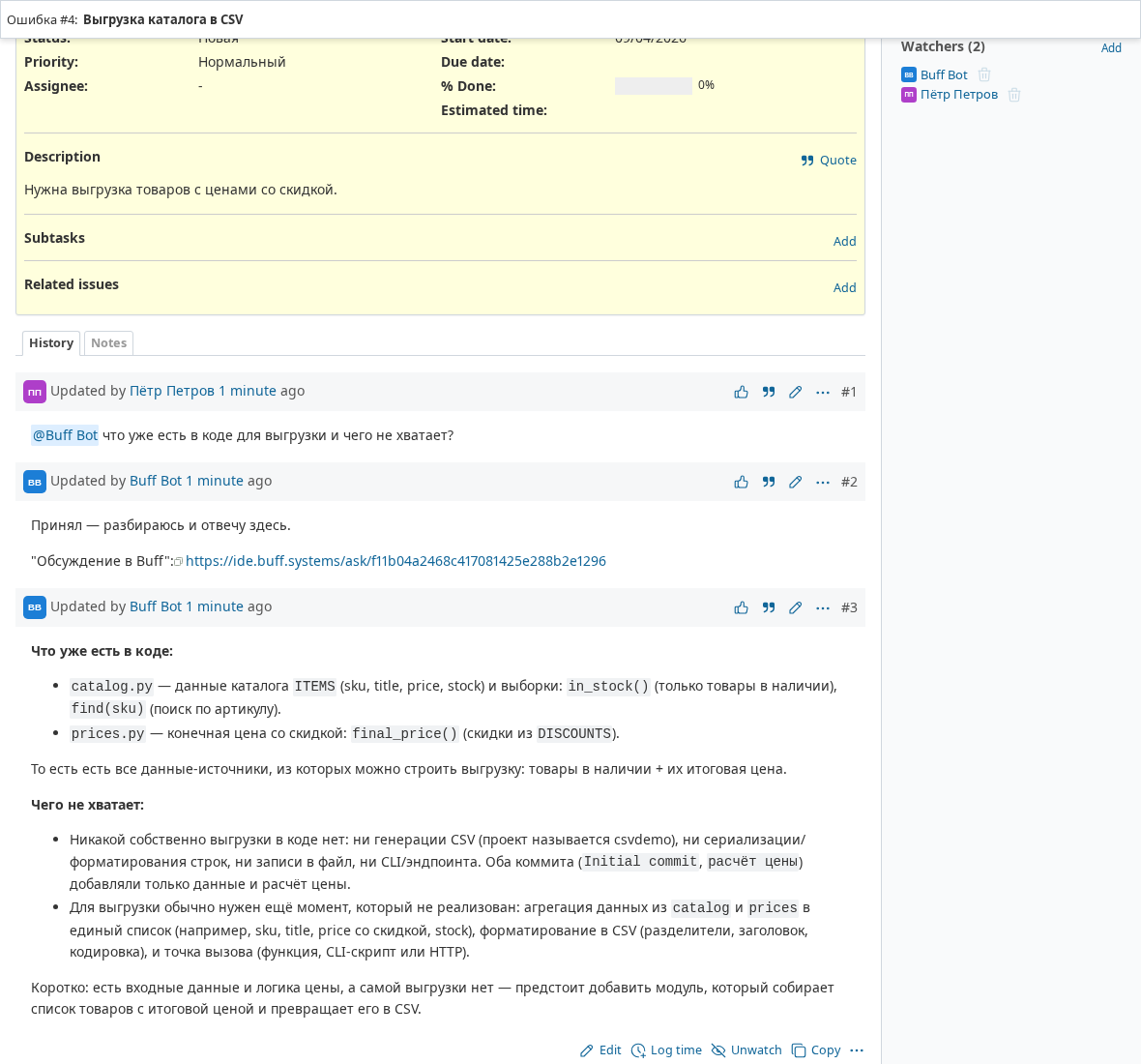Switch to the History tab
Viewport: 1141px width, 1064px height.
pyautogui.click(x=51, y=342)
